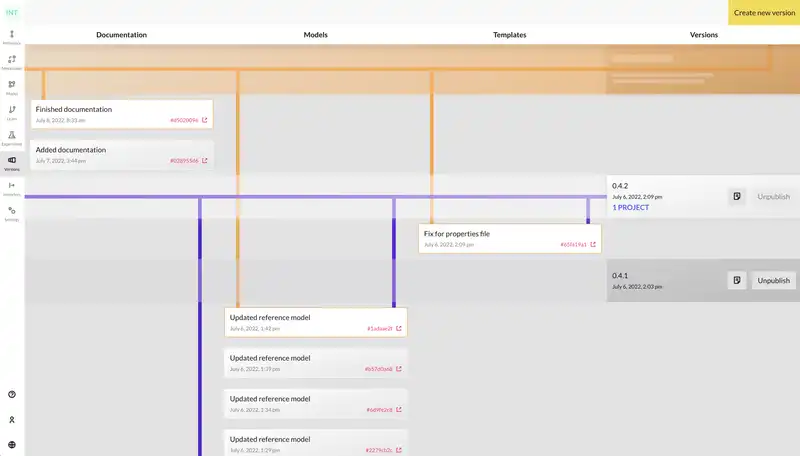Select the Versions sidebar icon

coord(12,161)
